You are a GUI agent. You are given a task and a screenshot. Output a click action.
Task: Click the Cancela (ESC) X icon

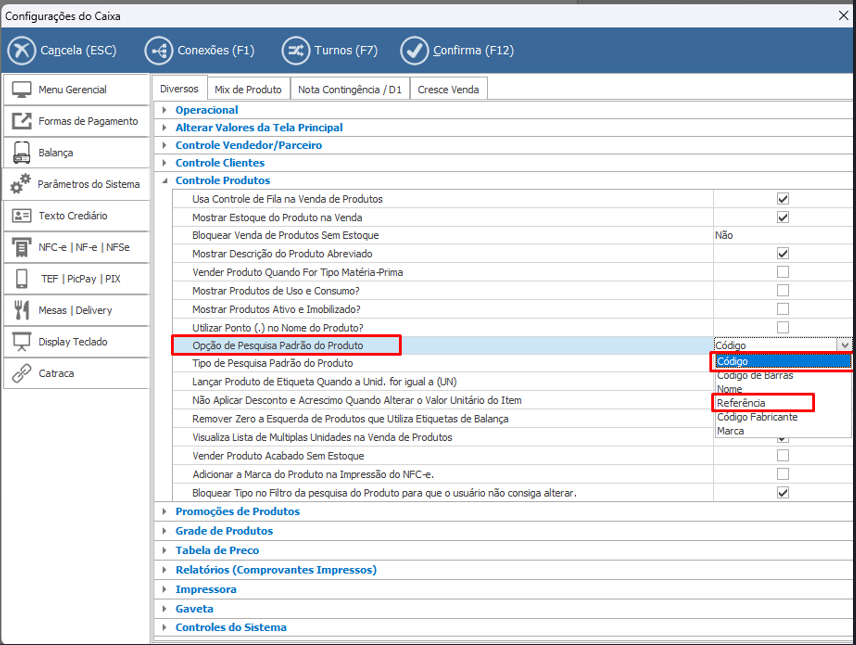(x=22, y=50)
